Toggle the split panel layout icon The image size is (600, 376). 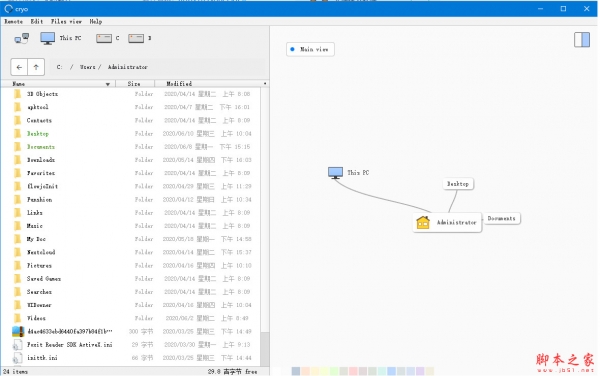[582, 40]
